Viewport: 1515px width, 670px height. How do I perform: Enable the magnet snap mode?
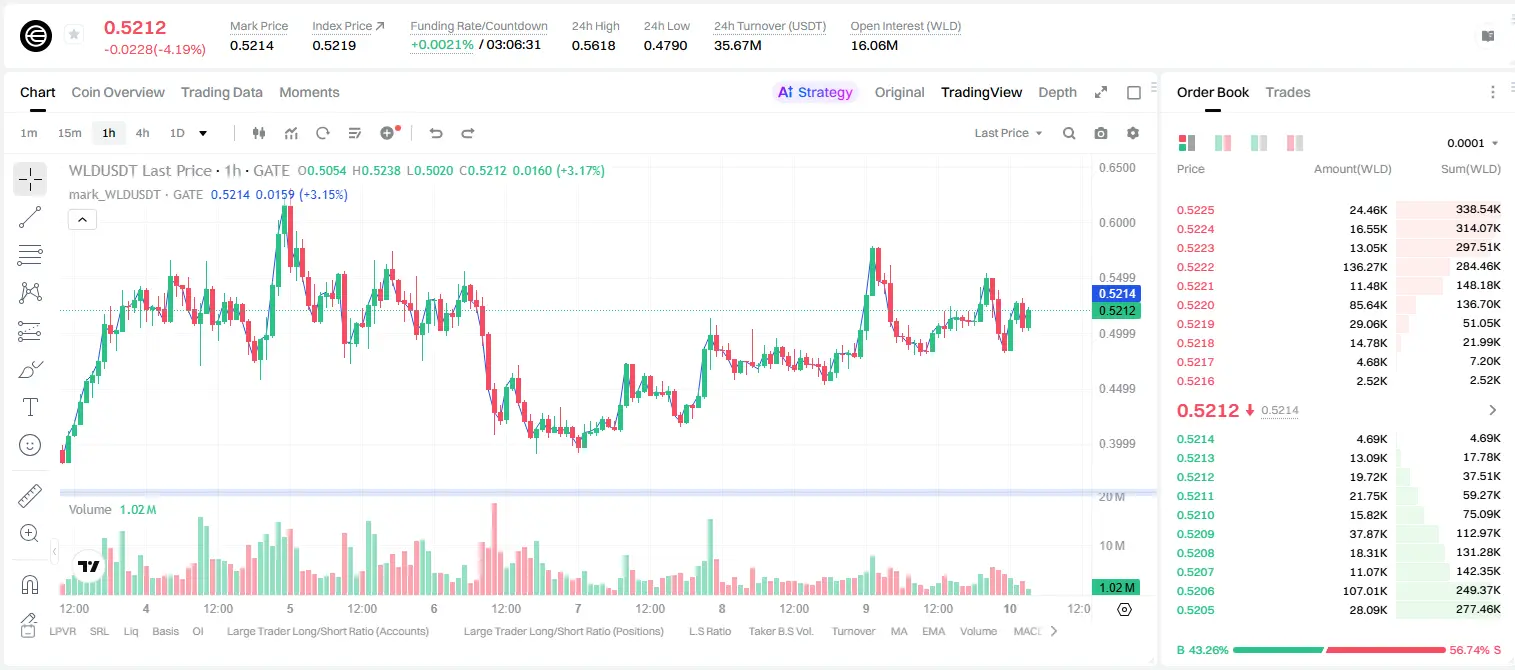click(x=30, y=584)
